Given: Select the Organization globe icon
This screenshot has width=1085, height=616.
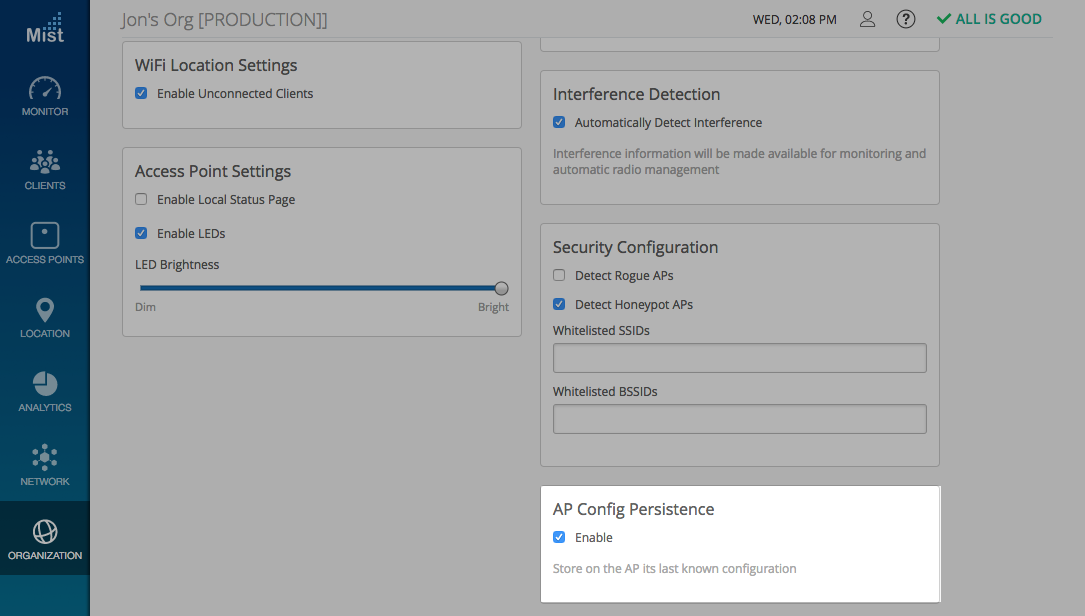Looking at the screenshot, I should point(44,531).
